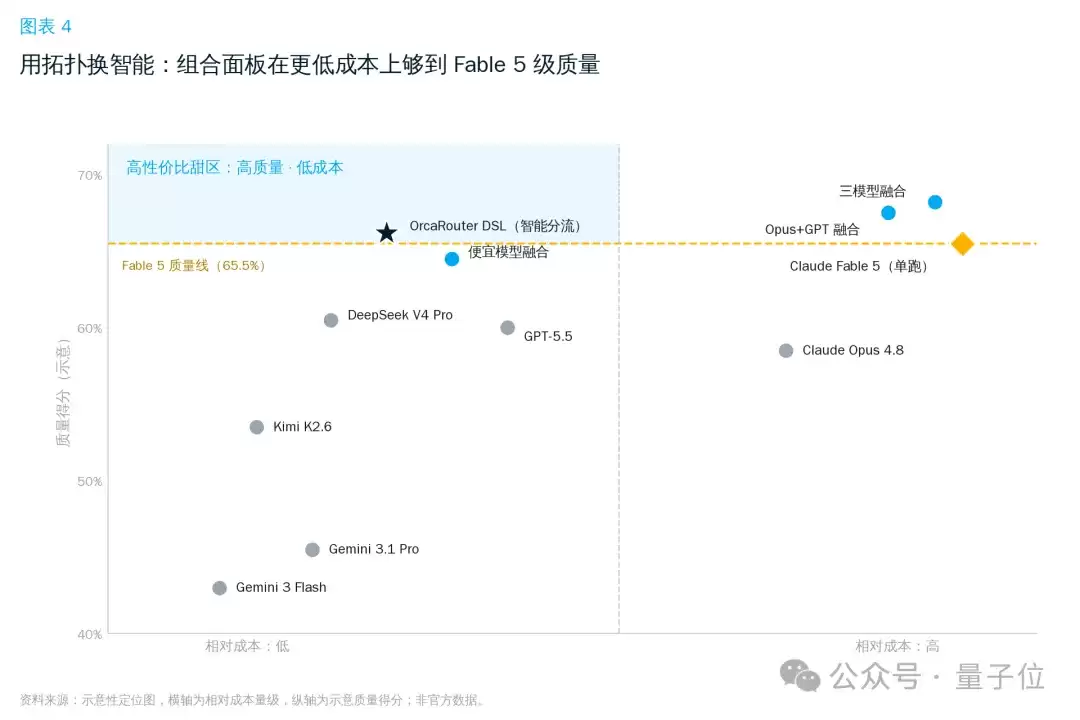This screenshot has height=720, width=1080.
Task: Click the gray Gemini 3.1 Pro dot
Action: coord(312,550)
